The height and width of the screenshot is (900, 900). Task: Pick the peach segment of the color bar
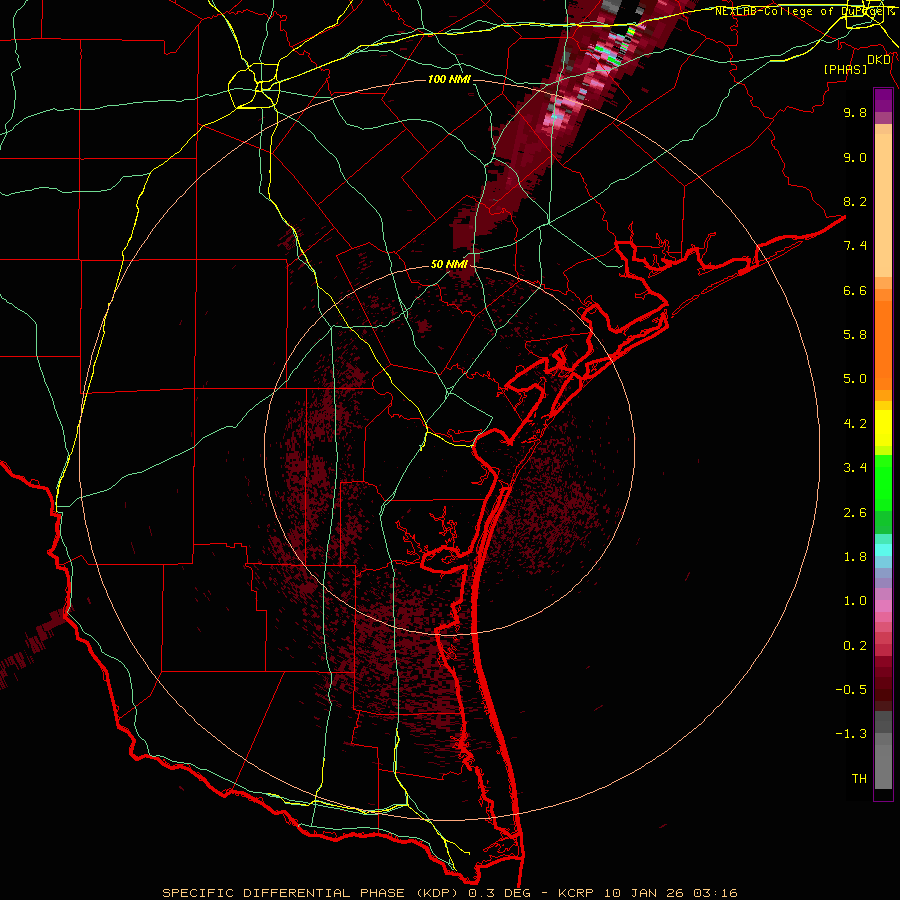pos(883,205)
